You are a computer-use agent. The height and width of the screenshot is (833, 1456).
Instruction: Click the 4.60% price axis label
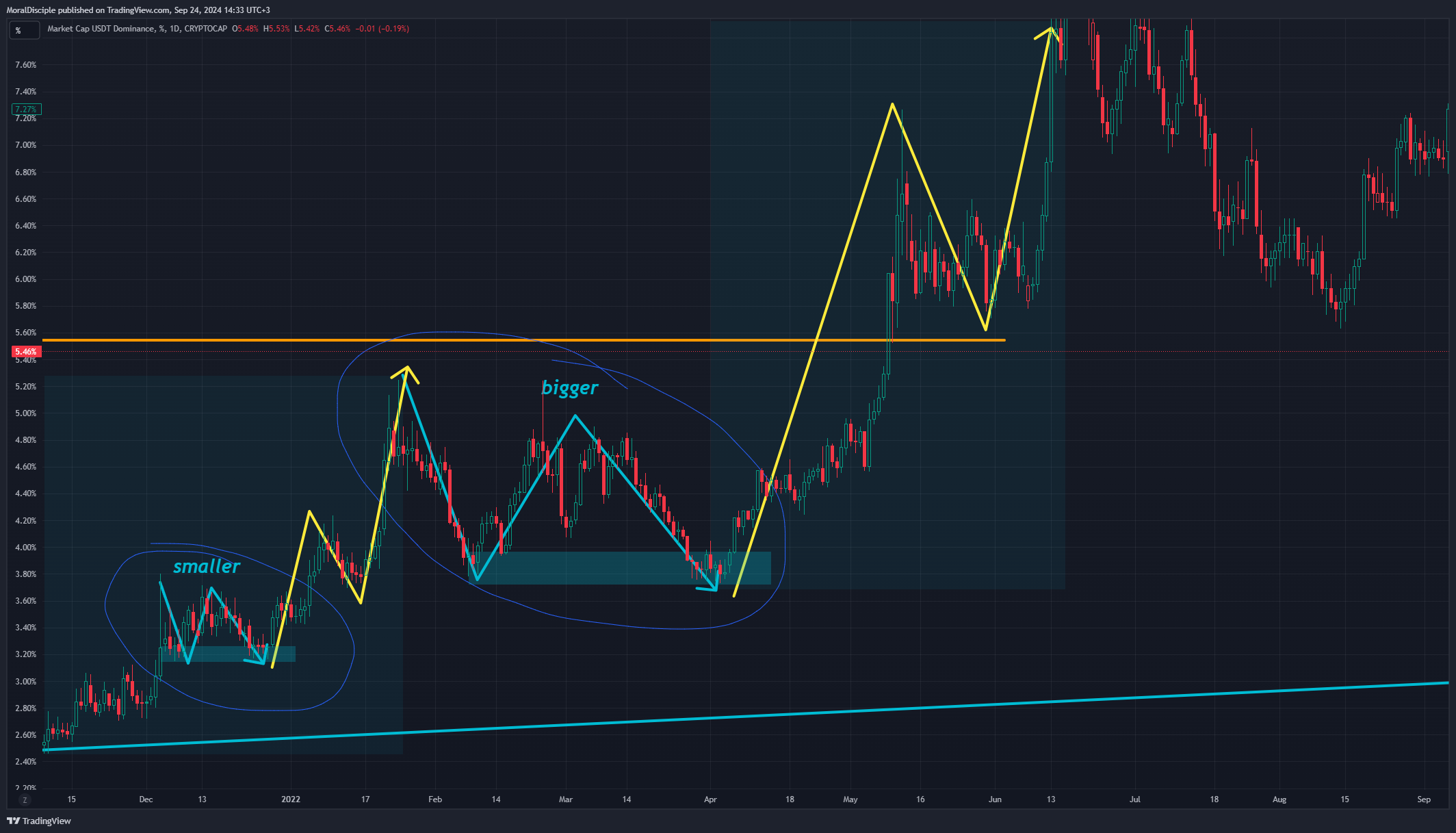pyautogui.click(x=26, y=467)
